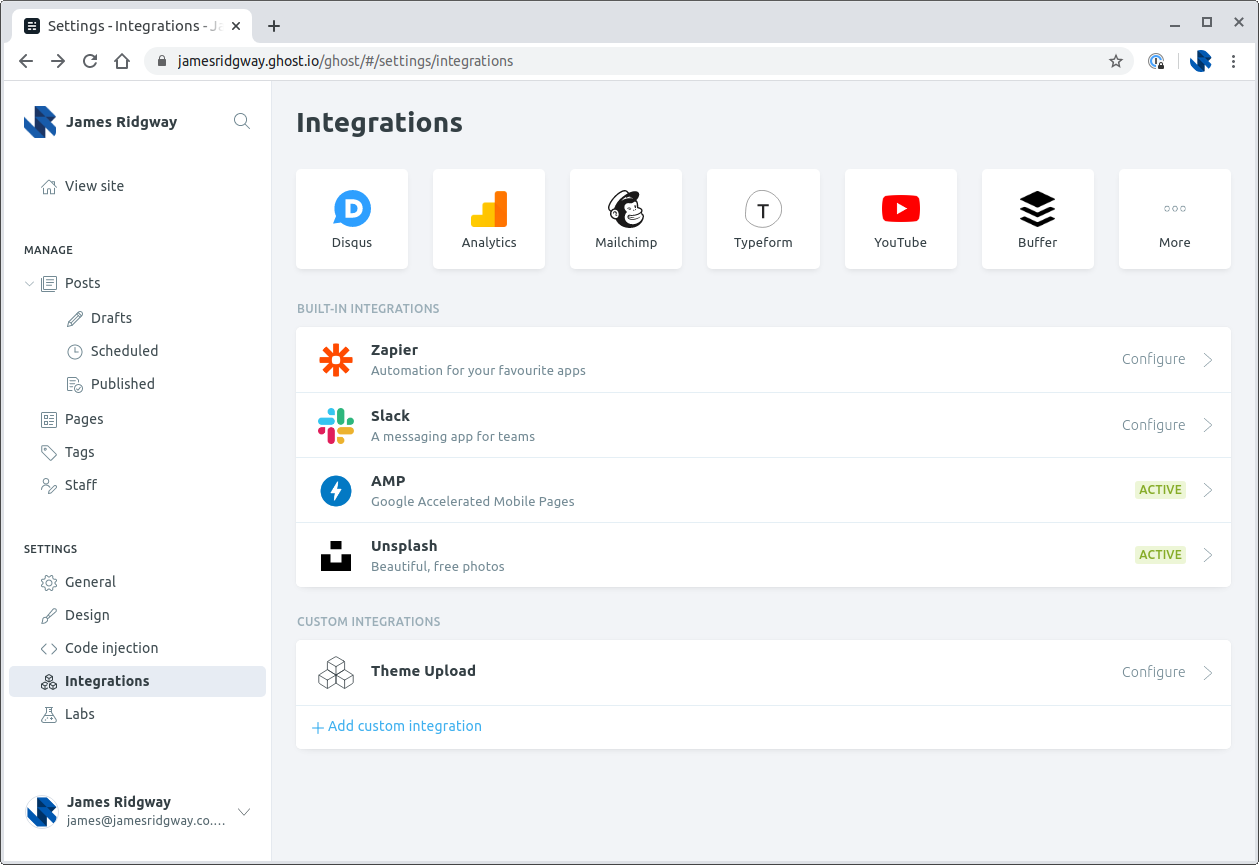Click the password manager extension icon
This screenshot has width=1259, height=865.
tap(1156, 61)
